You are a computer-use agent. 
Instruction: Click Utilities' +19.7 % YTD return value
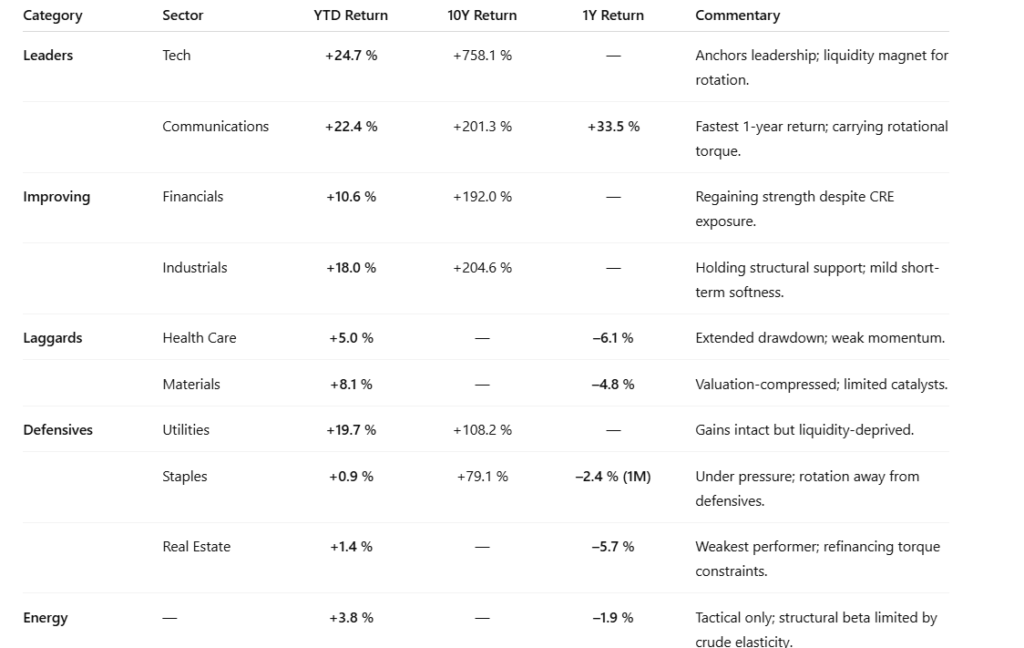351,430
